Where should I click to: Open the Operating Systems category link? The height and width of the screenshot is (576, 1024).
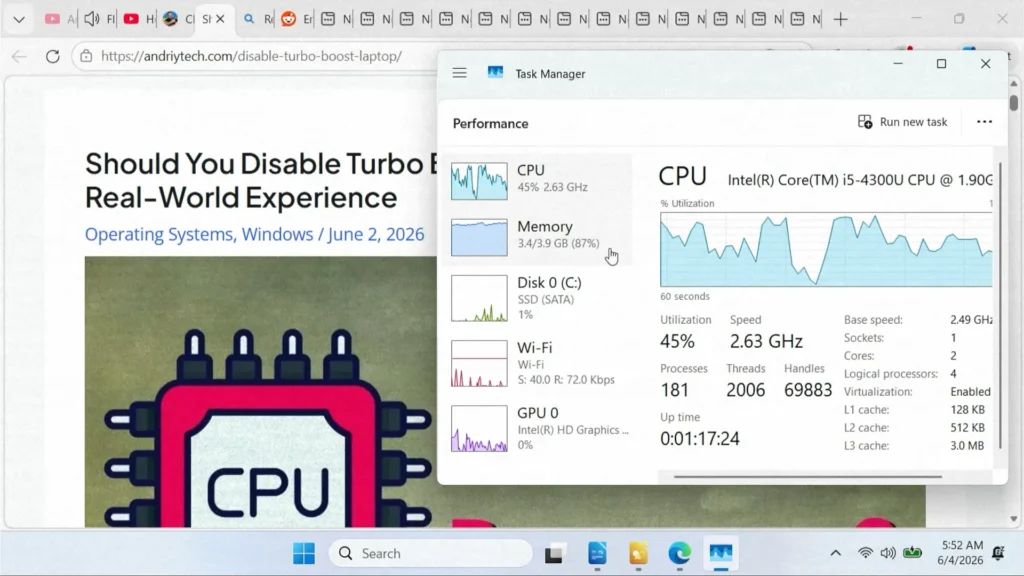pyautogui.click(x=158, y=234)
